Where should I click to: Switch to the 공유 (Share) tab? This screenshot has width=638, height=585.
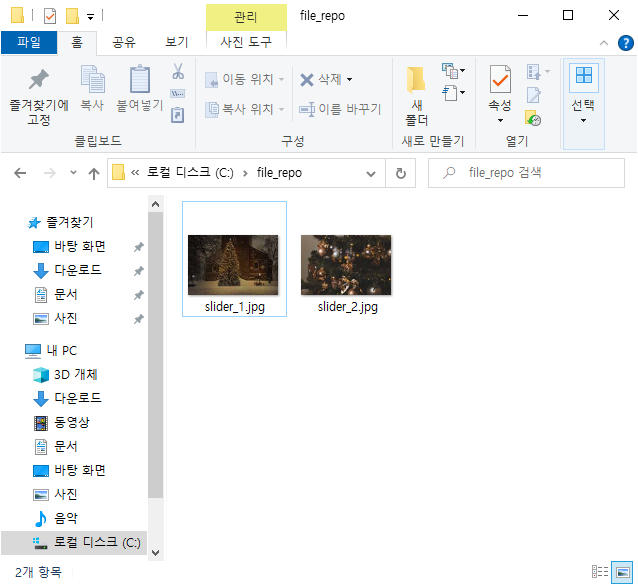(x=124, y=42)
